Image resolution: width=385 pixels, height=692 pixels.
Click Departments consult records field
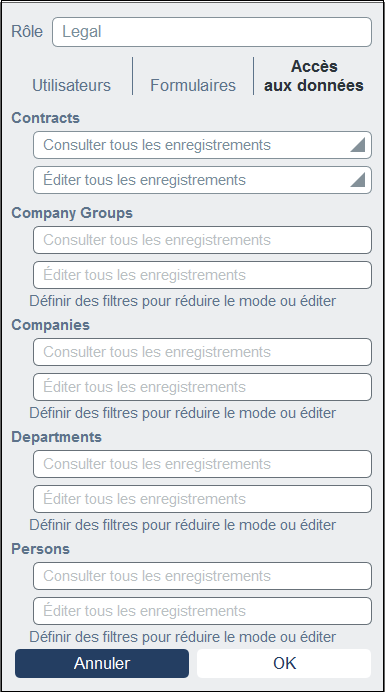click(202, 464)
